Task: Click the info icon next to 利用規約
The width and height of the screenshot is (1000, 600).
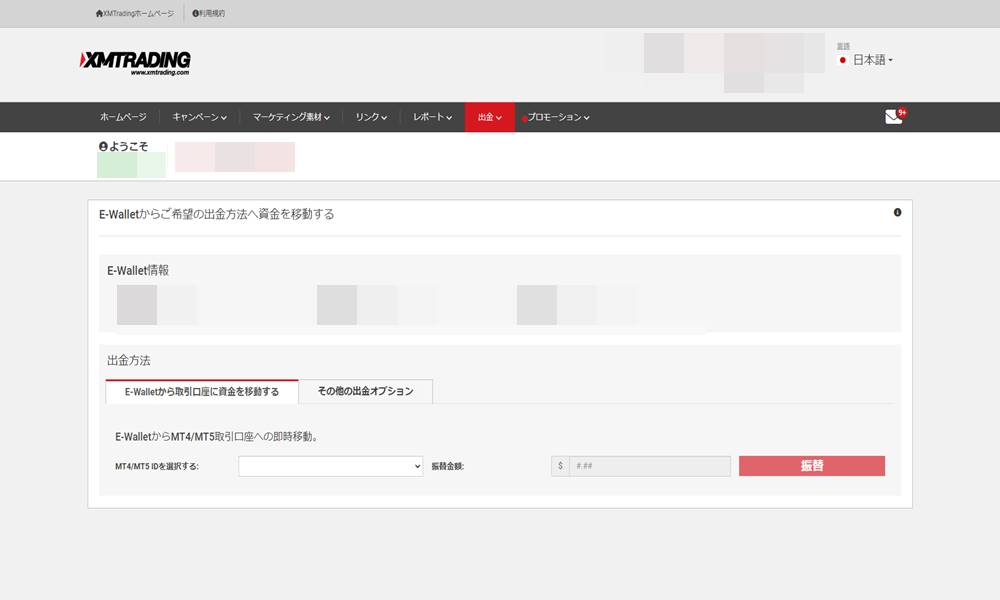Action: (194, 13)
